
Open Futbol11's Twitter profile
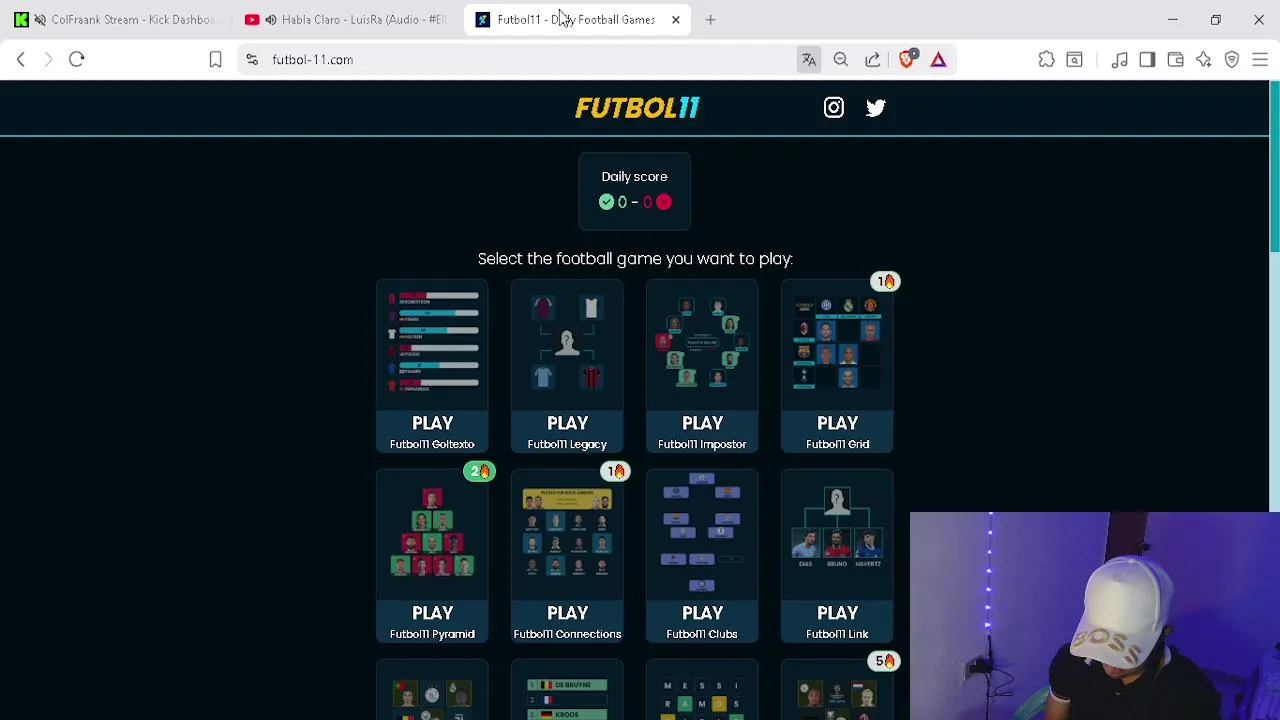coord(876,108)
